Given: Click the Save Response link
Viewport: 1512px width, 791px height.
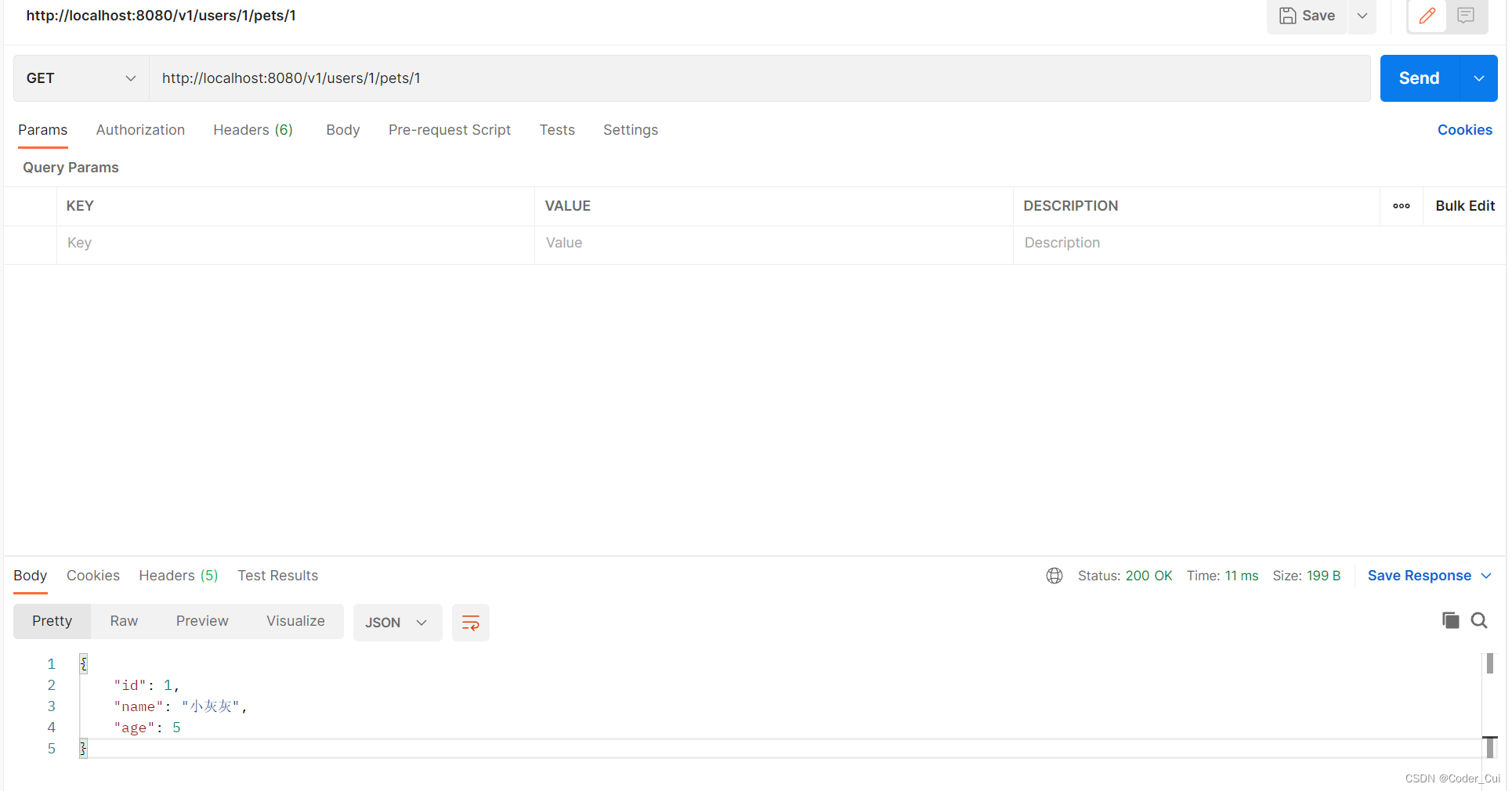Looking at the screenshot, I should coord(1420,576).
